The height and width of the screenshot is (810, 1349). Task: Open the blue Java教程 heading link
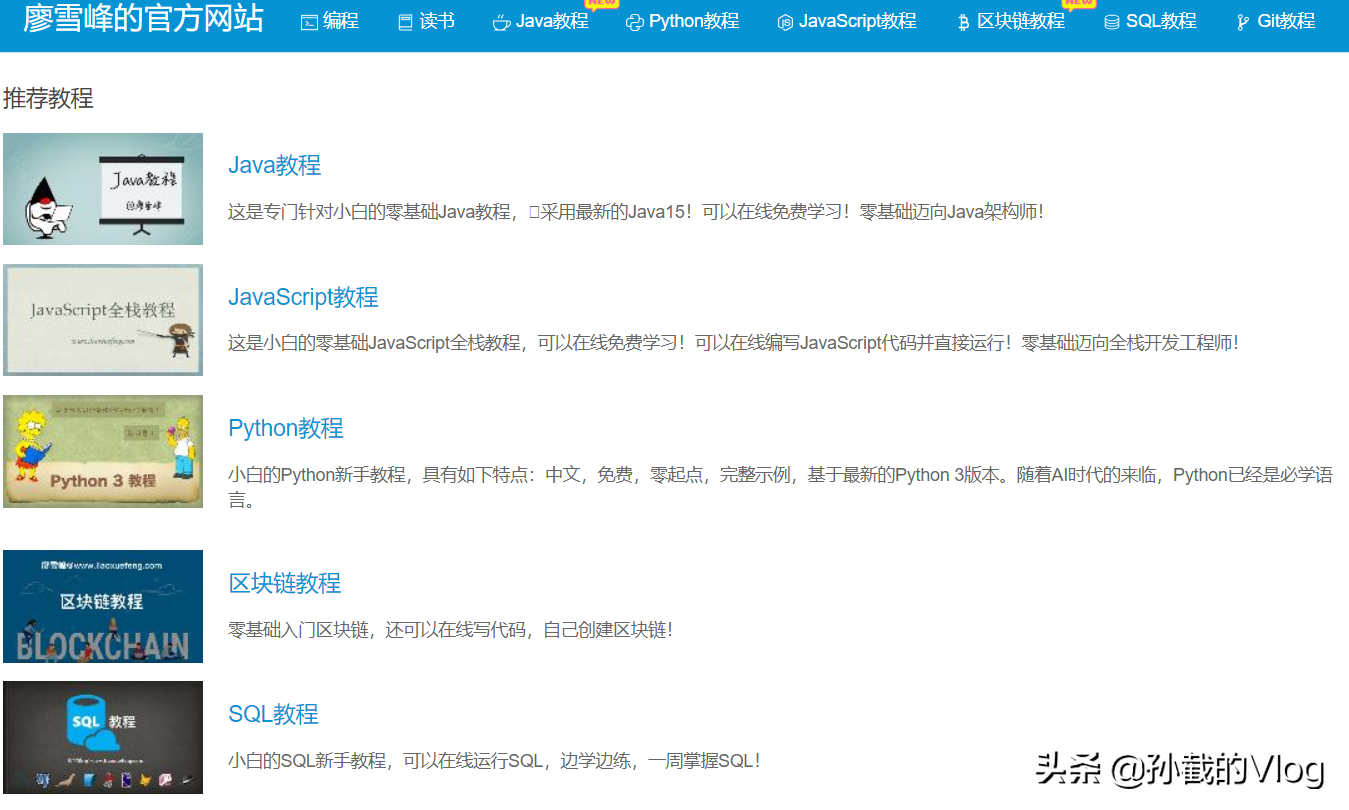(x=275, y=165)
